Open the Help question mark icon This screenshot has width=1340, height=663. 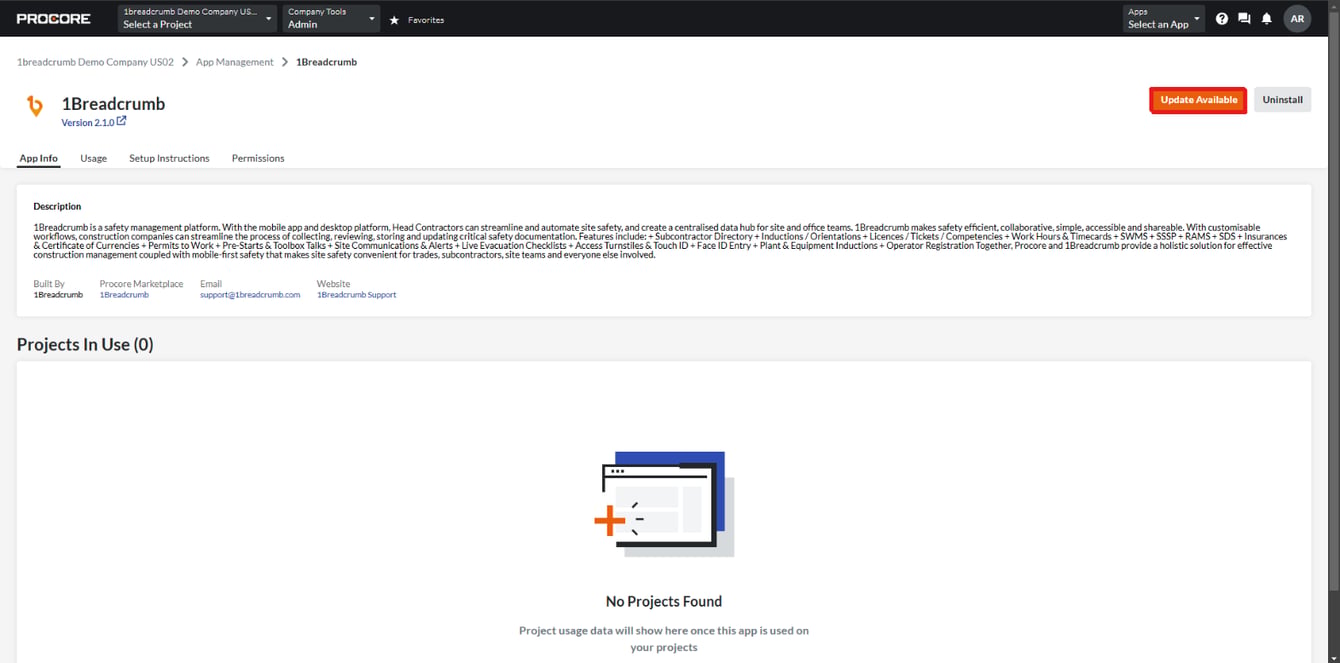coord(1222,19)
